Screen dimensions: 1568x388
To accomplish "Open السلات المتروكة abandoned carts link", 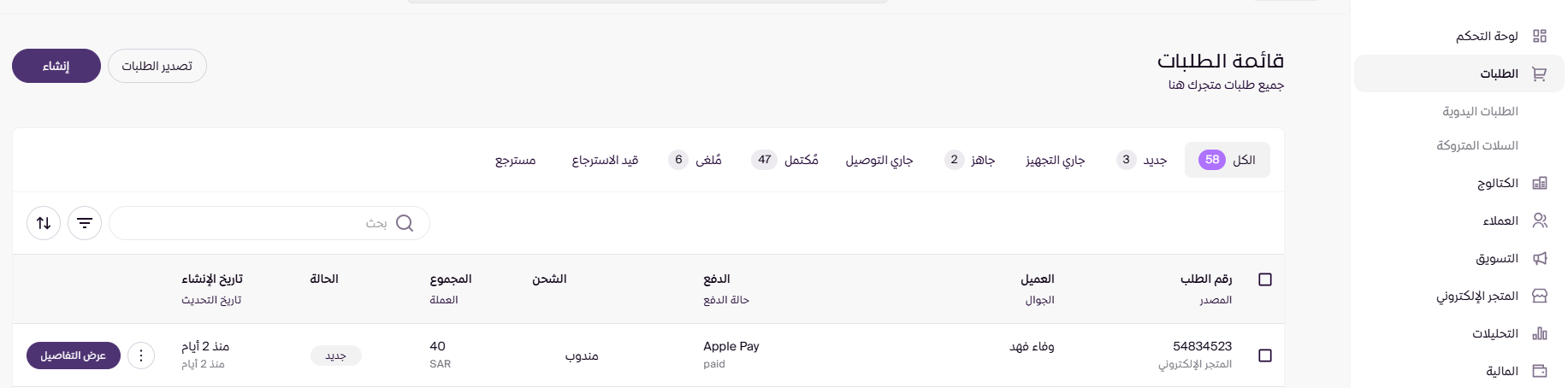I will coord(1477,145).
